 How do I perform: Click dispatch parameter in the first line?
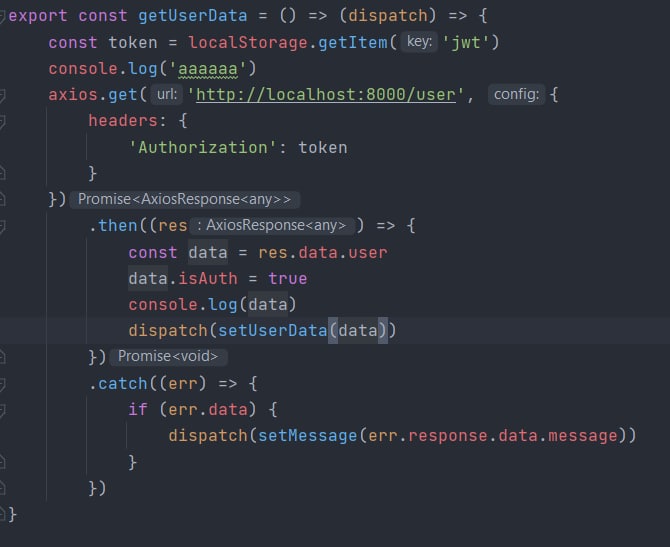pos(388,16)
